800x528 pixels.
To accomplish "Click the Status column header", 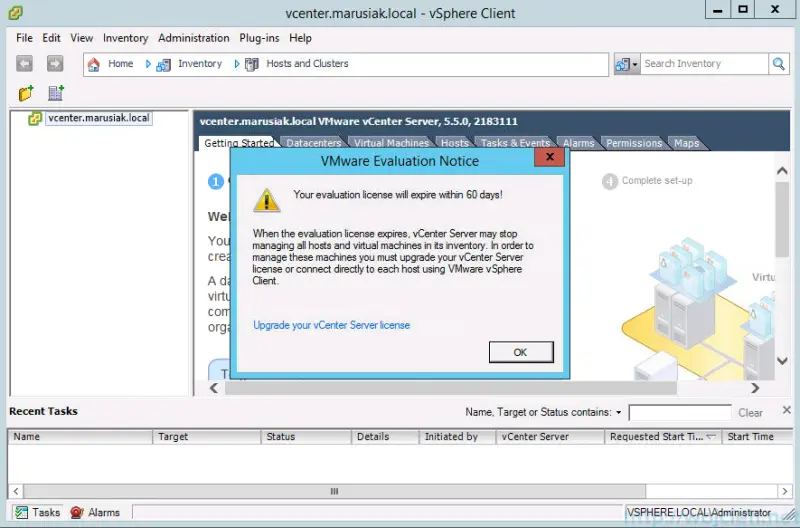I will [x=306, y=437].
